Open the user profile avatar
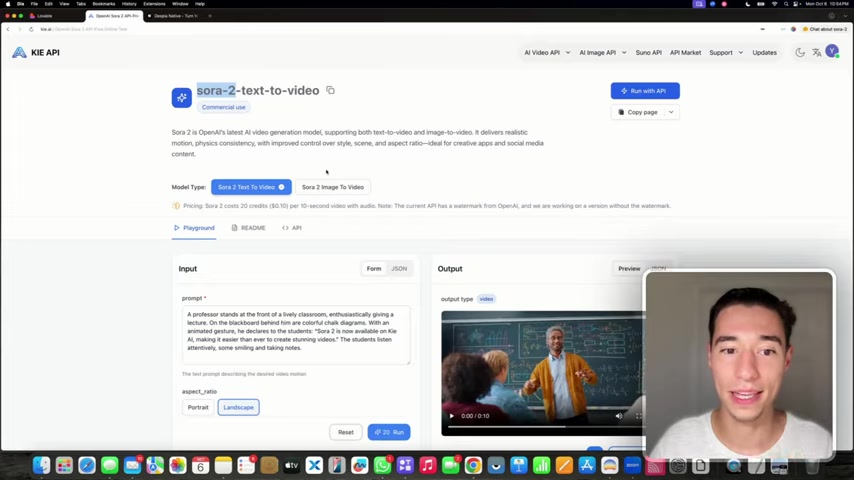Image resolution: width=854 pixels, height=480 pixels. [x=832, y=52]
